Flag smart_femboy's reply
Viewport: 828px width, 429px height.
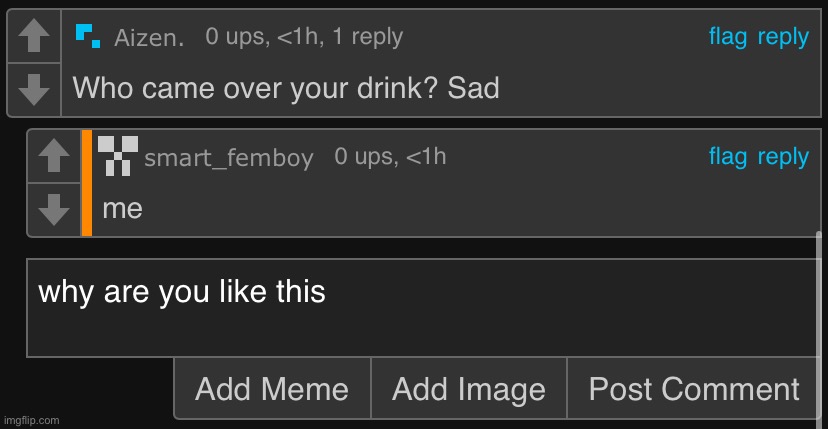pyautogui.click(x=728, y=156)
